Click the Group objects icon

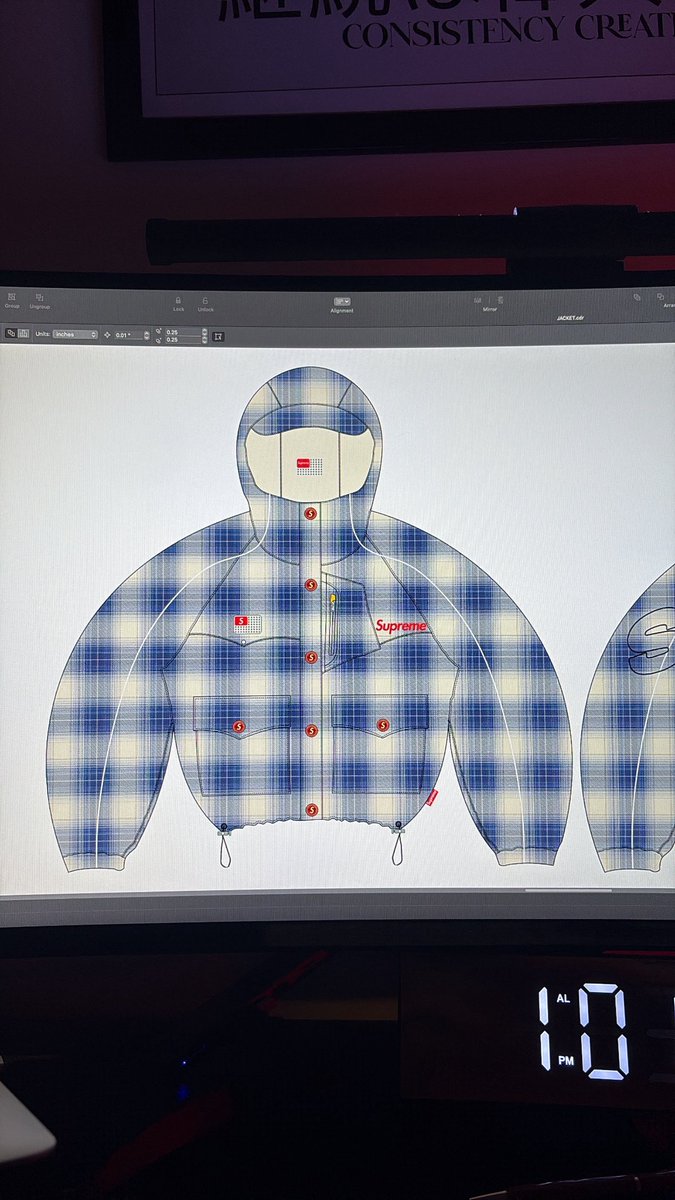[10, 296]
